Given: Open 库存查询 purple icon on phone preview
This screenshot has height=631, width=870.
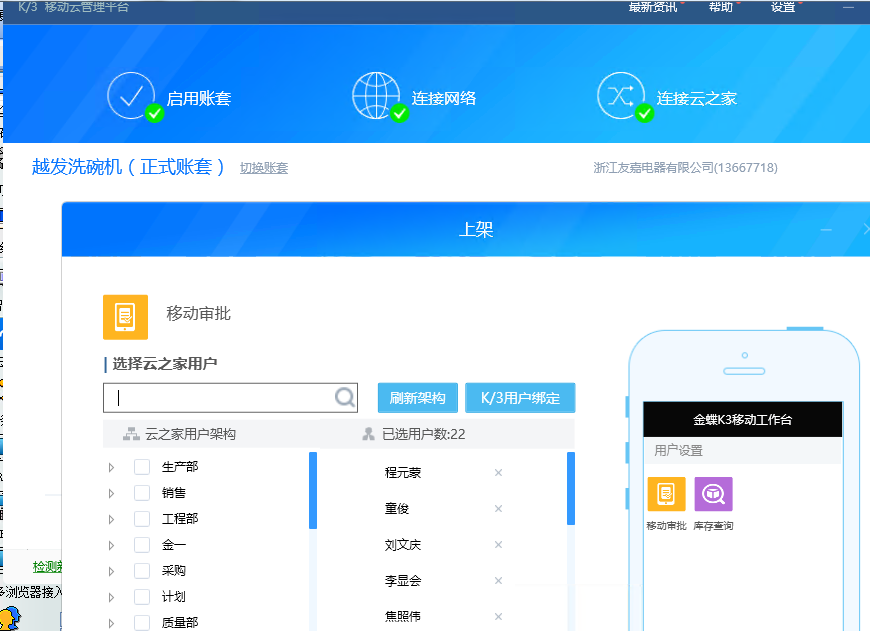Looking at the screenshot, I should tap(714, 494).
